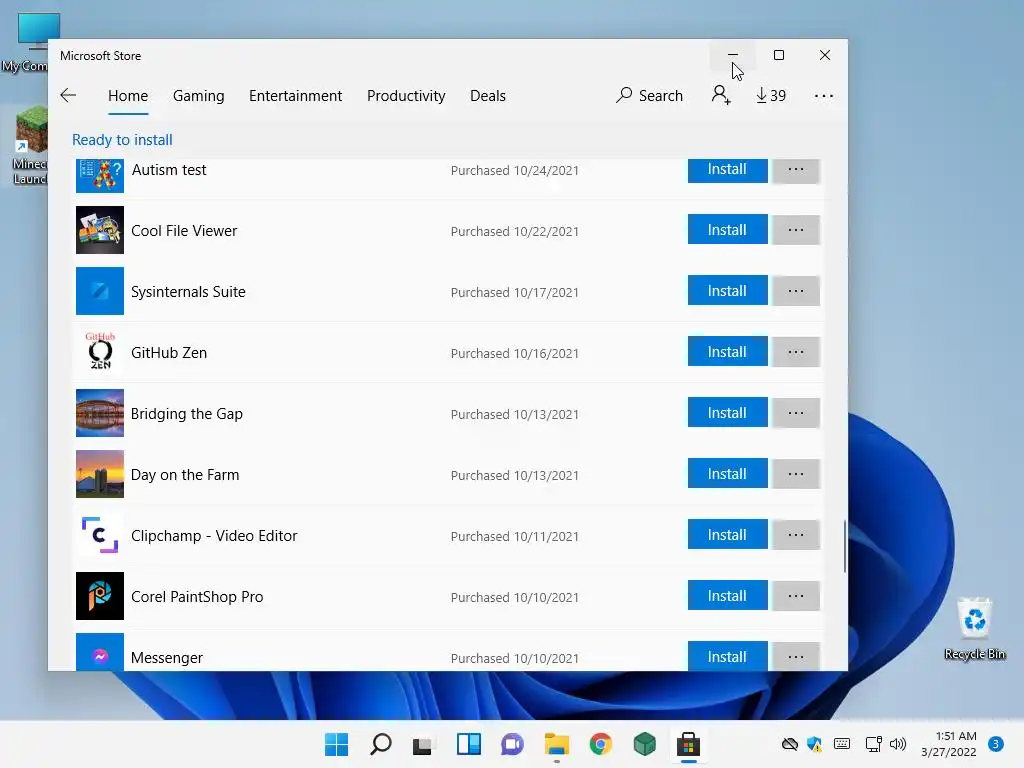This screenshot has width=1024, height=768.
Task: Click the app list vertical scrollbar
Action: (844, 547)
